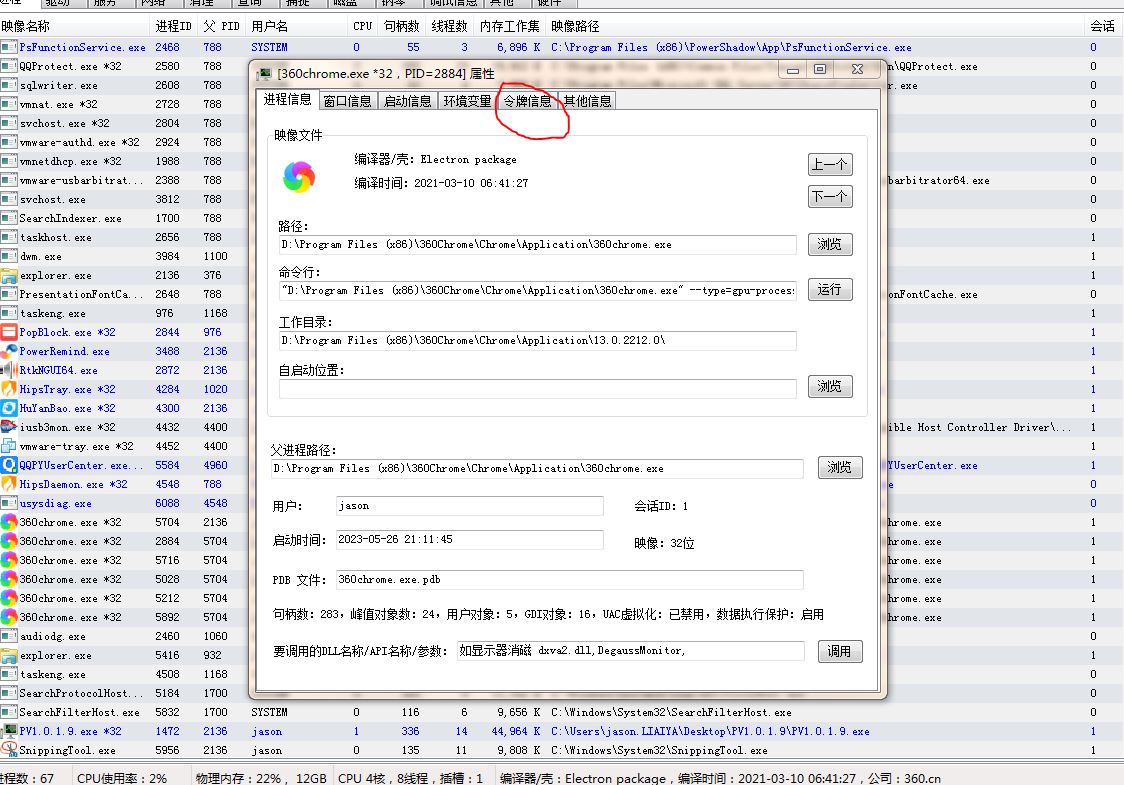Click the properties dialog title bar icon
This screenshot has width=1124, height=785.
click(x=266, y=74)
